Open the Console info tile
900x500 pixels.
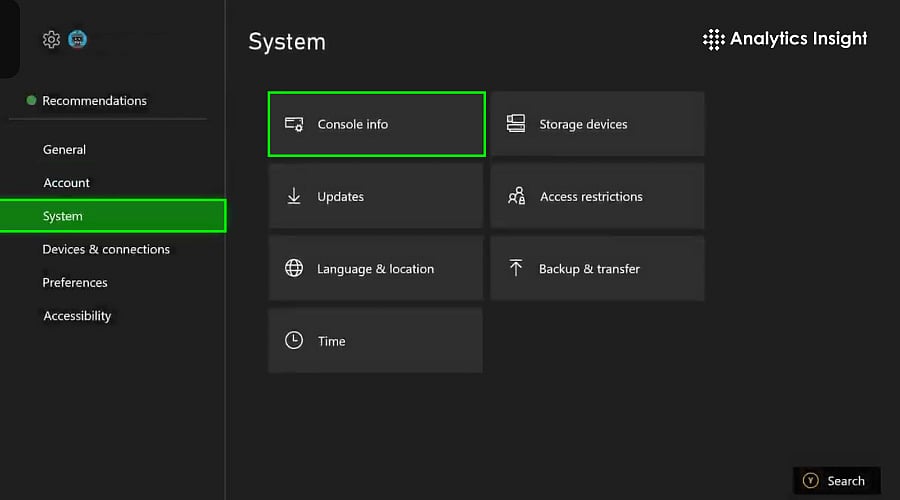point(376,124)
